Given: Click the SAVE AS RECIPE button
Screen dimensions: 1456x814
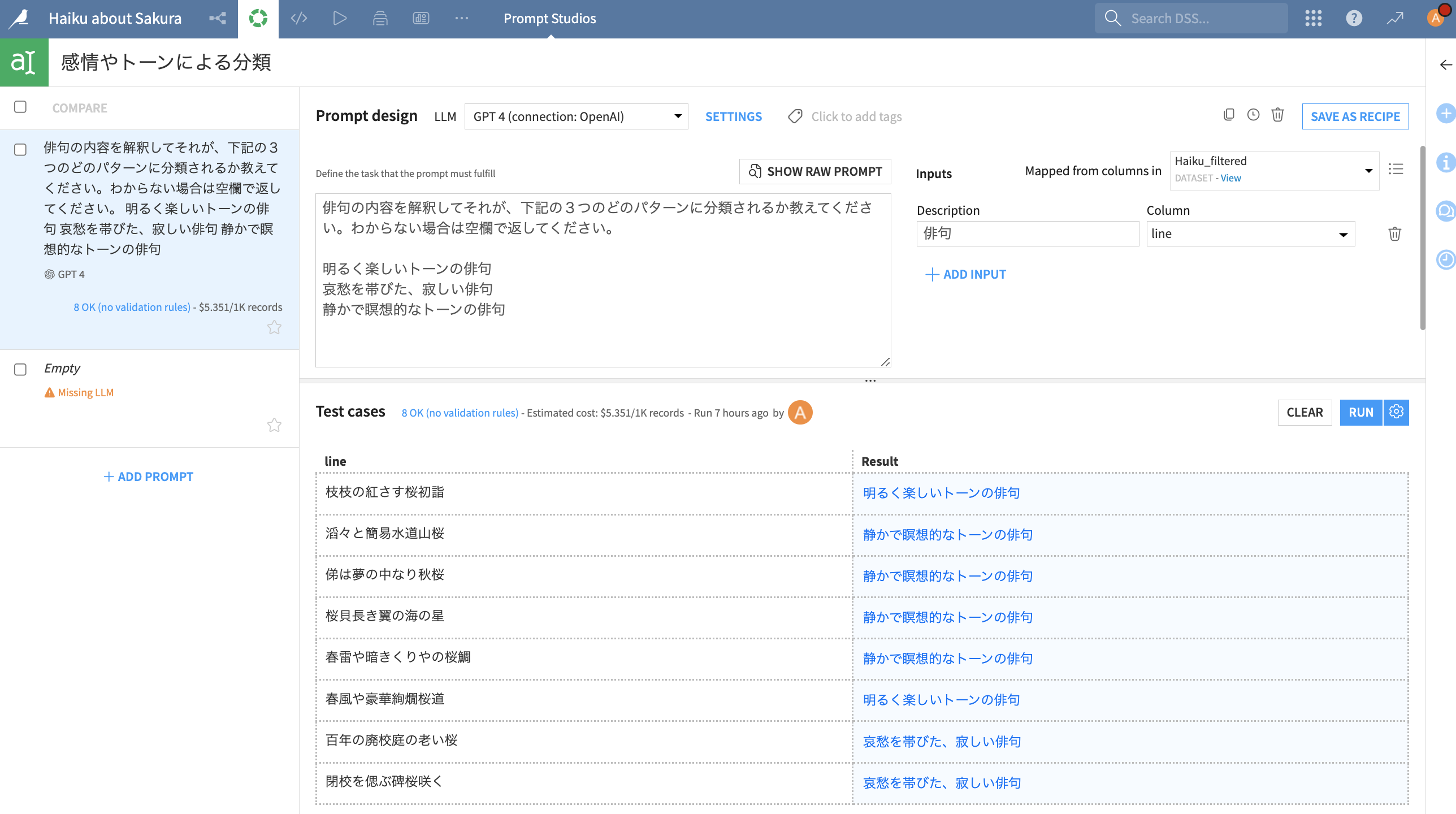Looking at the screenshot, I should [x=1355, y=116].
